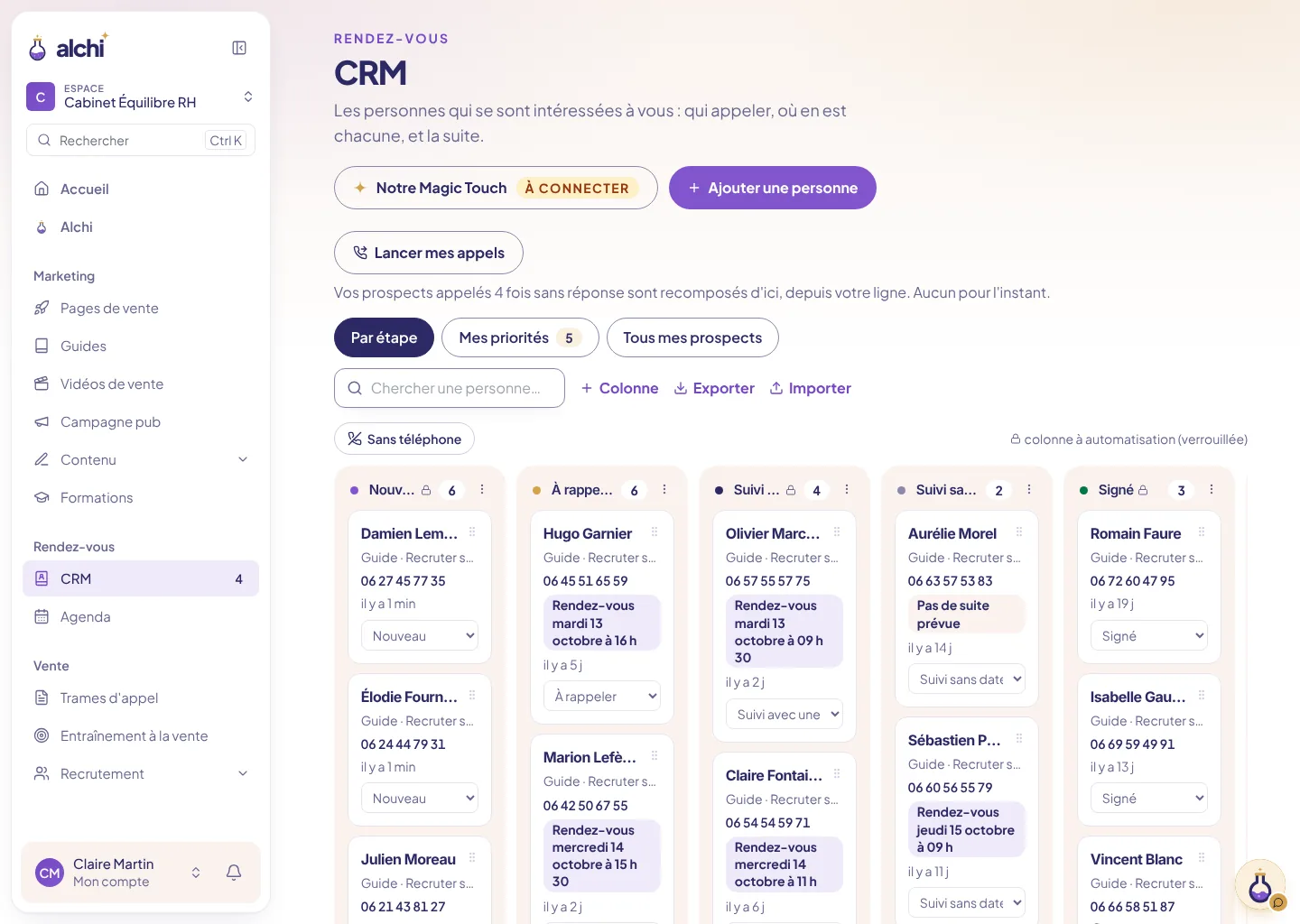This screenshot has width=1300, height=924.
Task: Switch to Tous mes prospects view
Action: [x=692, y=338]
